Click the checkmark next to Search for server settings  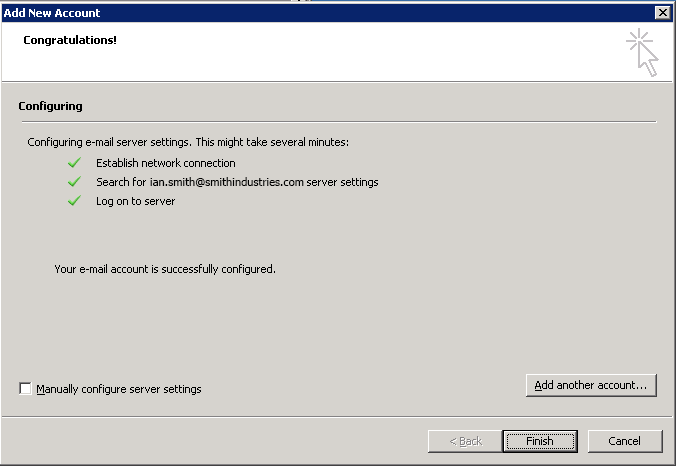pyautogui.click(x=73, y=182)
